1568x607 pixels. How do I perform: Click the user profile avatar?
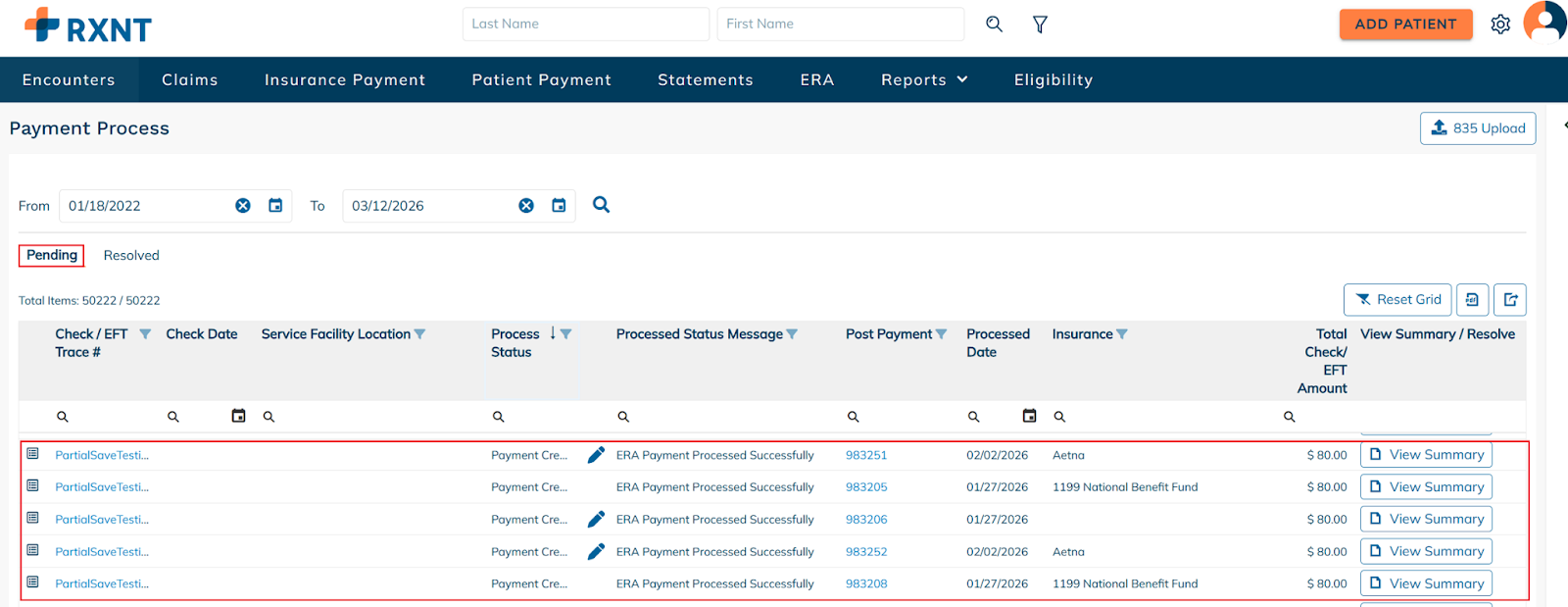(x=1545, y=22)
